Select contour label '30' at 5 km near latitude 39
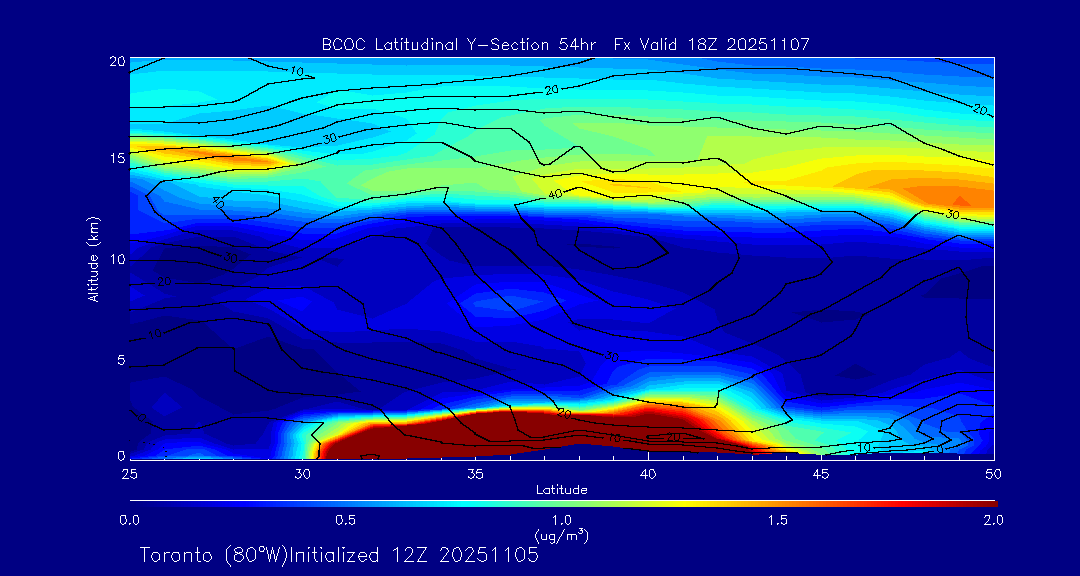 pos(611,356)
